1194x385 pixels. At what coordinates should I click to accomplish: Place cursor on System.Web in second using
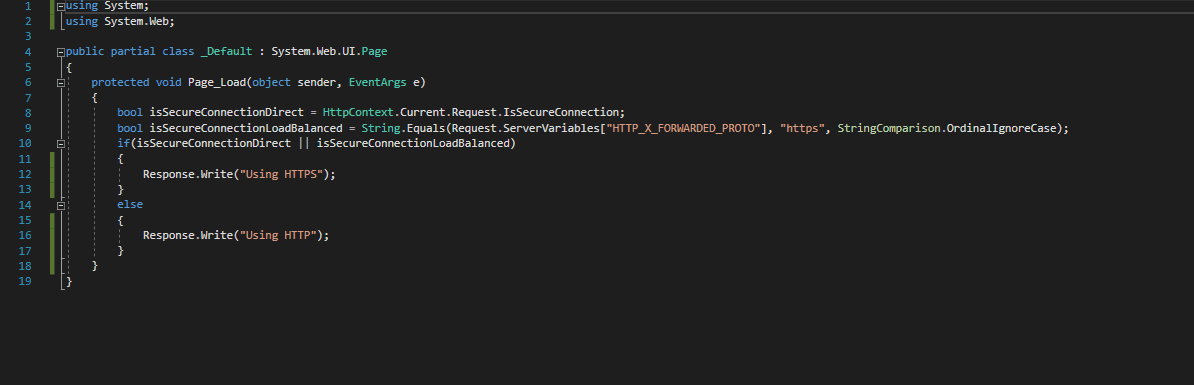click(136, 21)
